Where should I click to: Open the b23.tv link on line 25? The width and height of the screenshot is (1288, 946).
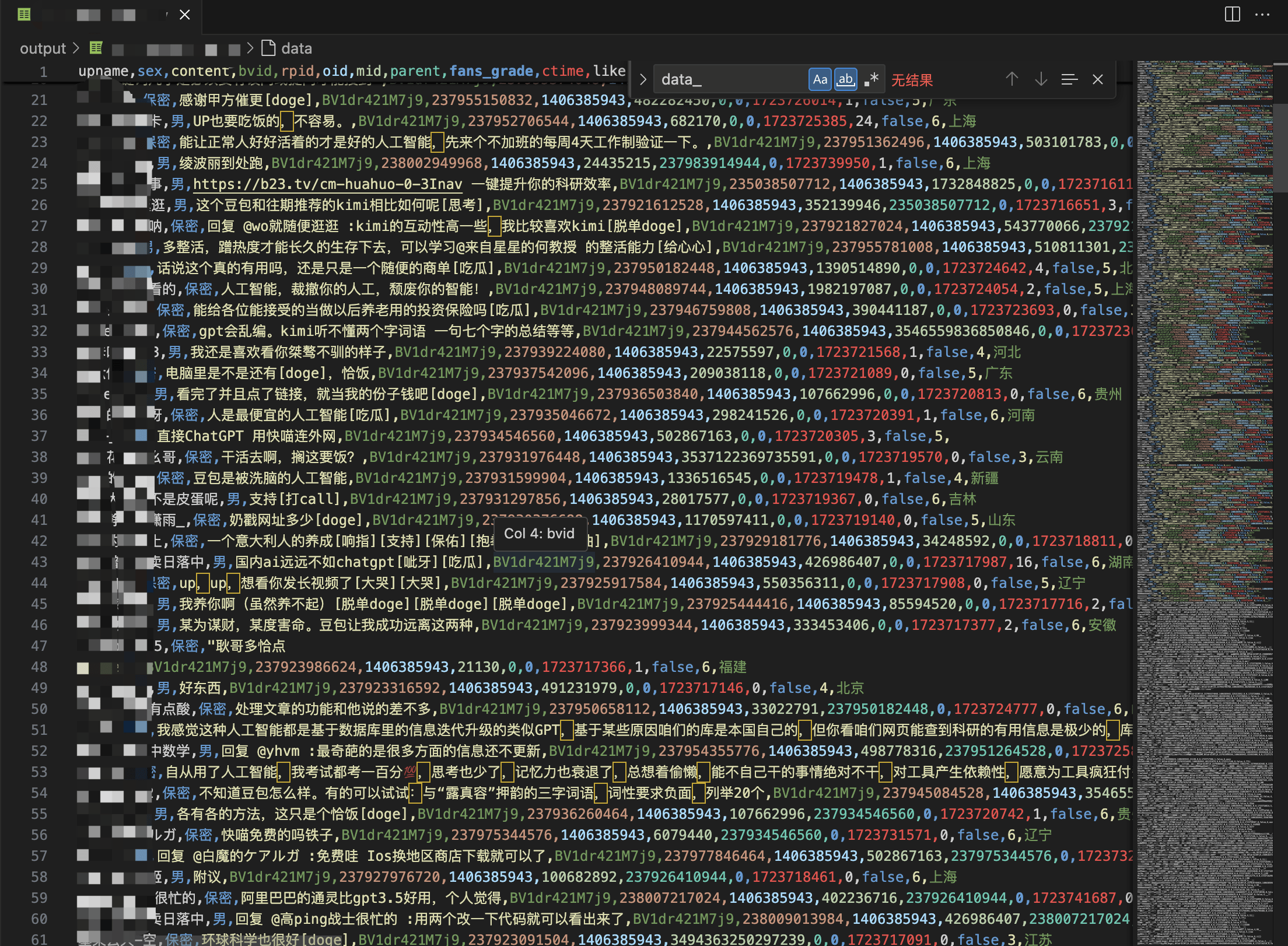[x=327, y=184]
